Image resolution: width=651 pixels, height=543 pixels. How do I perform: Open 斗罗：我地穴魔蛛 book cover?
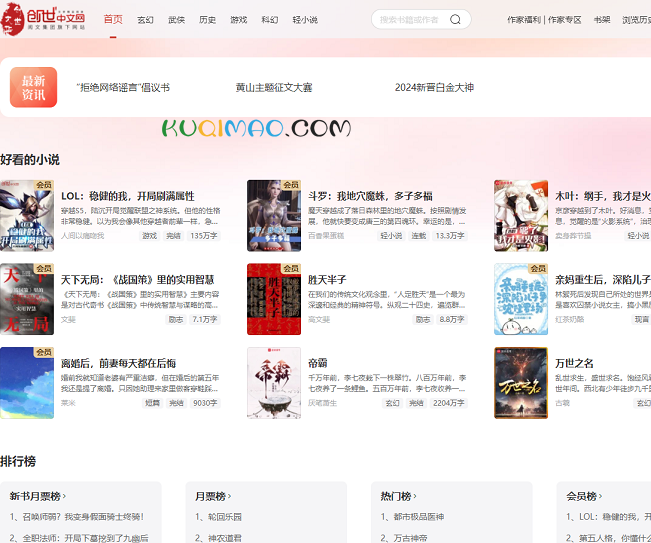(274, 215)
